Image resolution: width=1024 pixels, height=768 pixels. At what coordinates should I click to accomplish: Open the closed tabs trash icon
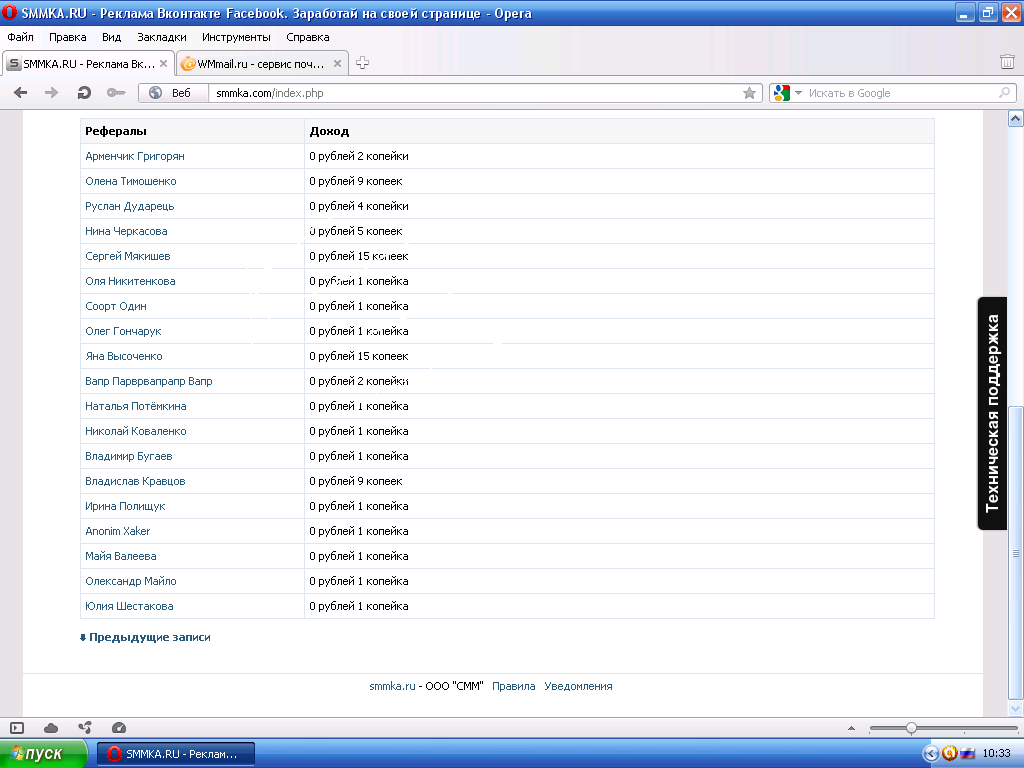click(1007, 63)
